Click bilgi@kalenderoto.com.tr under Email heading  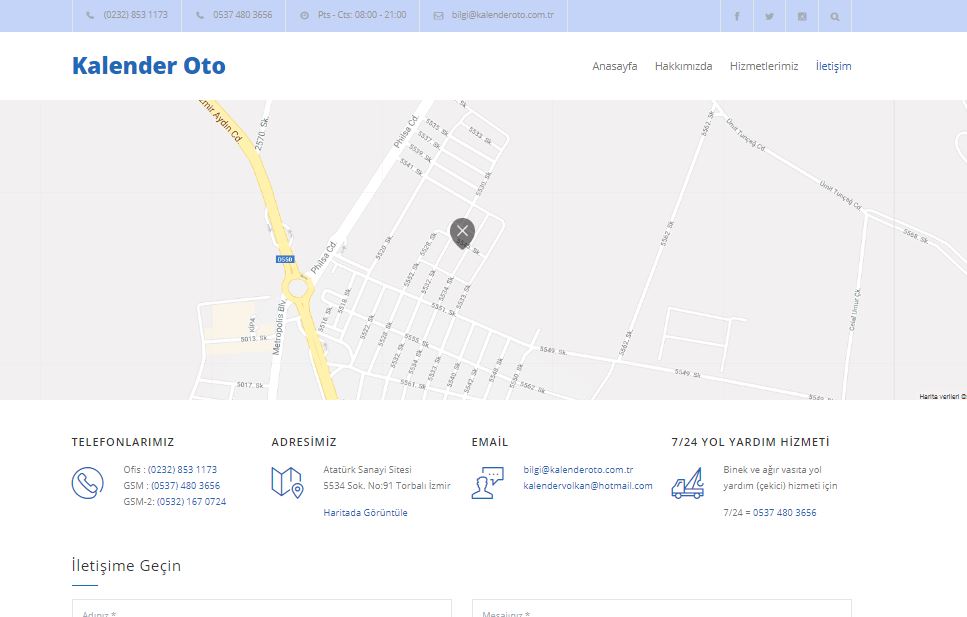578,470
